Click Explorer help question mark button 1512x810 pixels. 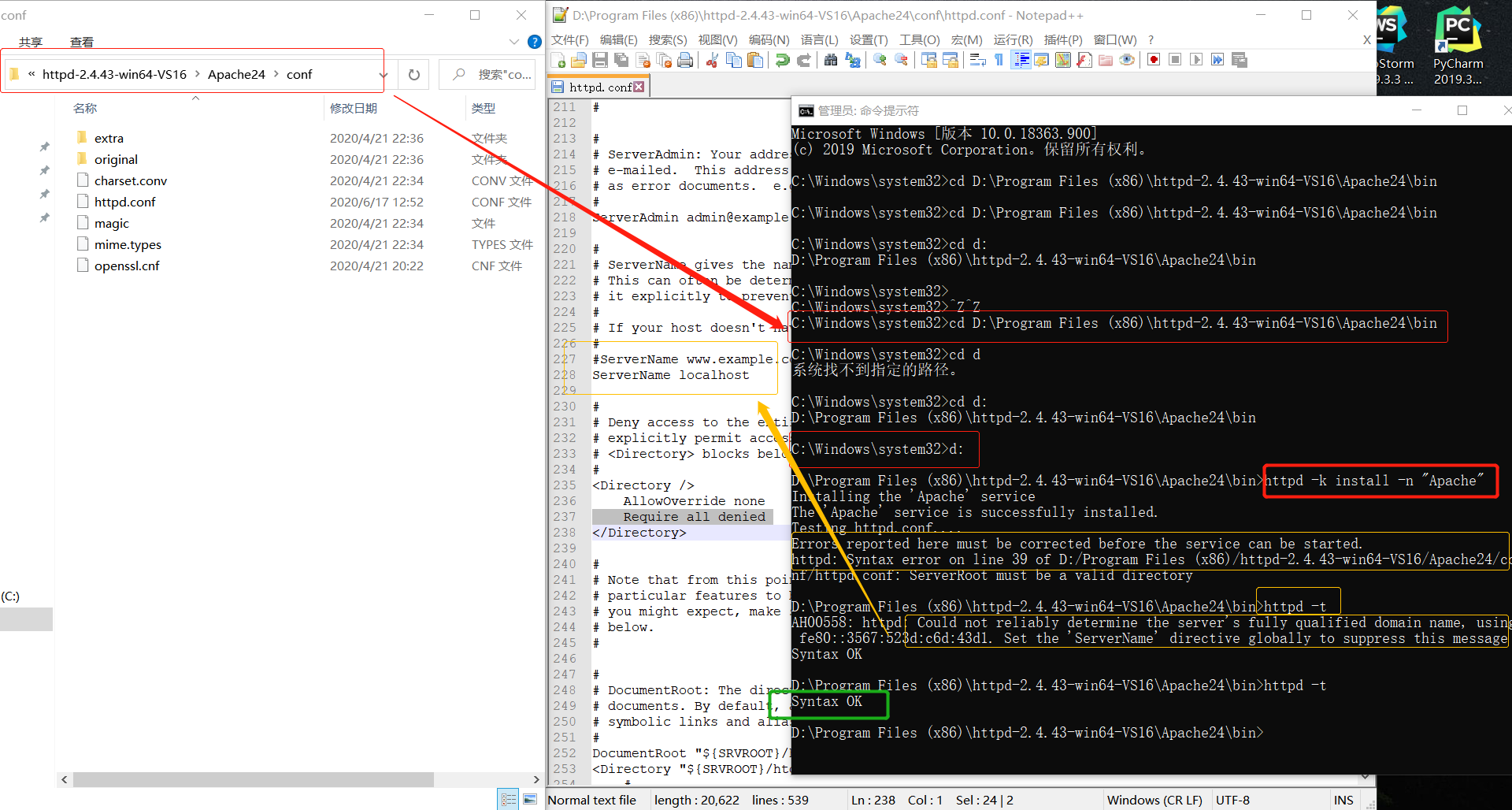[x=535, y=42]
